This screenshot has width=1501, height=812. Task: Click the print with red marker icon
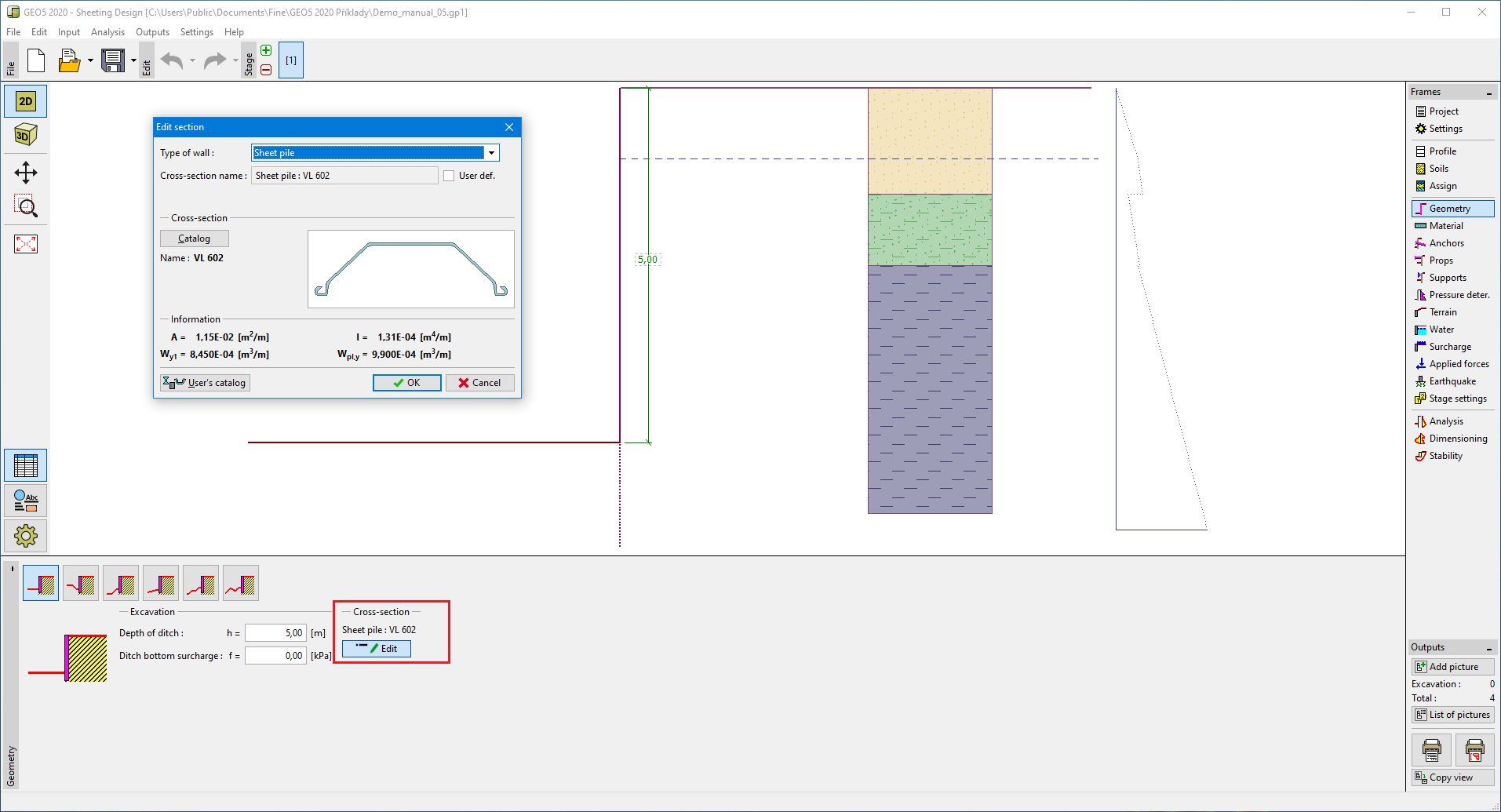(x=1474, y=750)
